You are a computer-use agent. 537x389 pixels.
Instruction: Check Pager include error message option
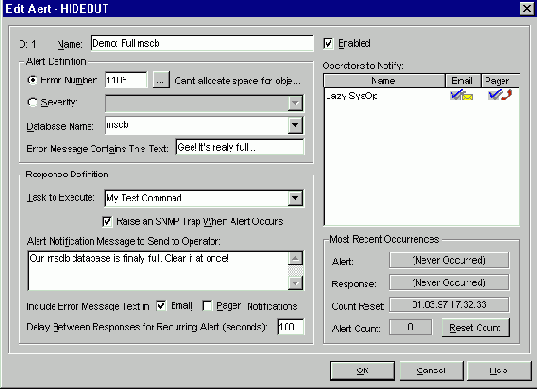point(207,305)
